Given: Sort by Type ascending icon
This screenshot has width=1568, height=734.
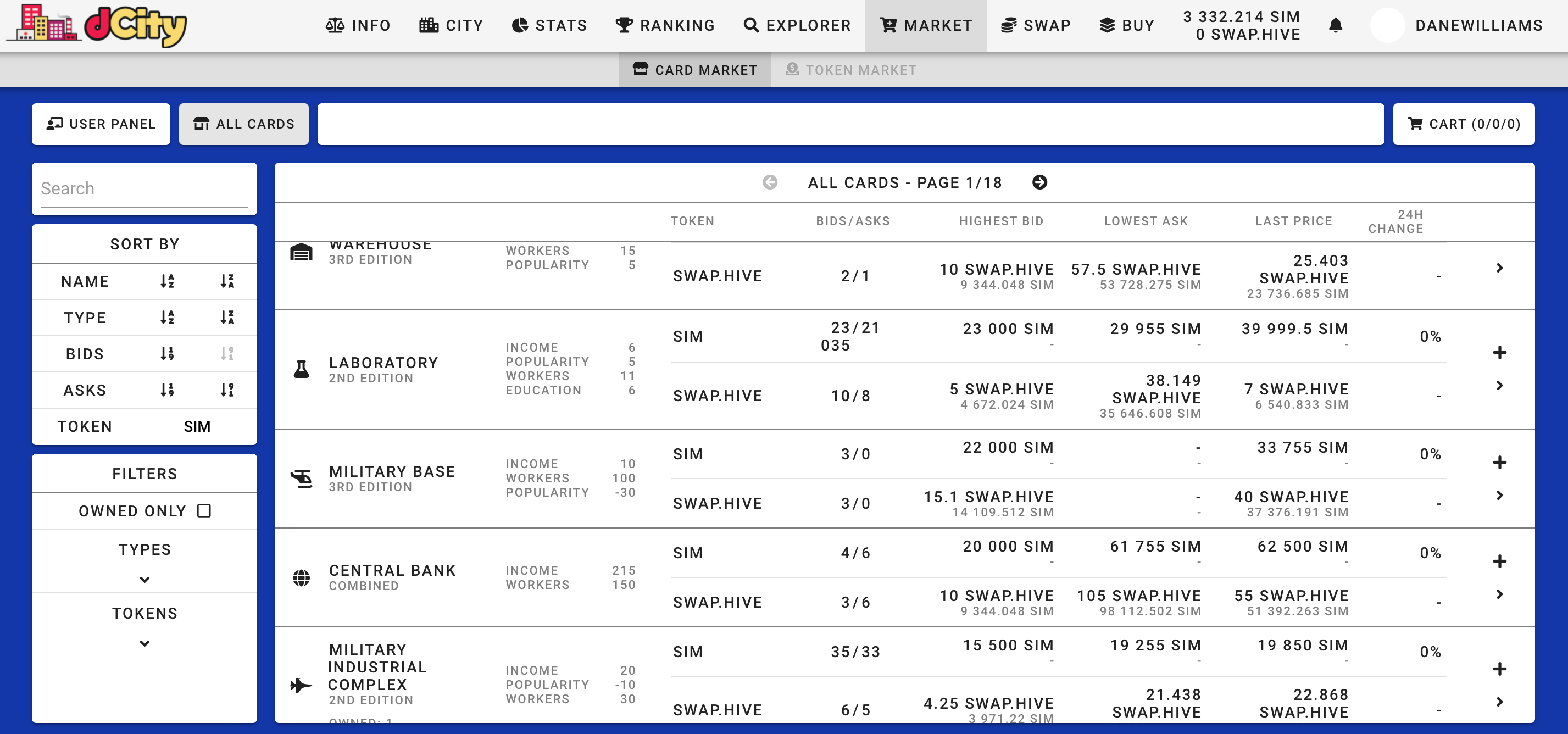Looking at the screenshot, I should click(168, 317).
